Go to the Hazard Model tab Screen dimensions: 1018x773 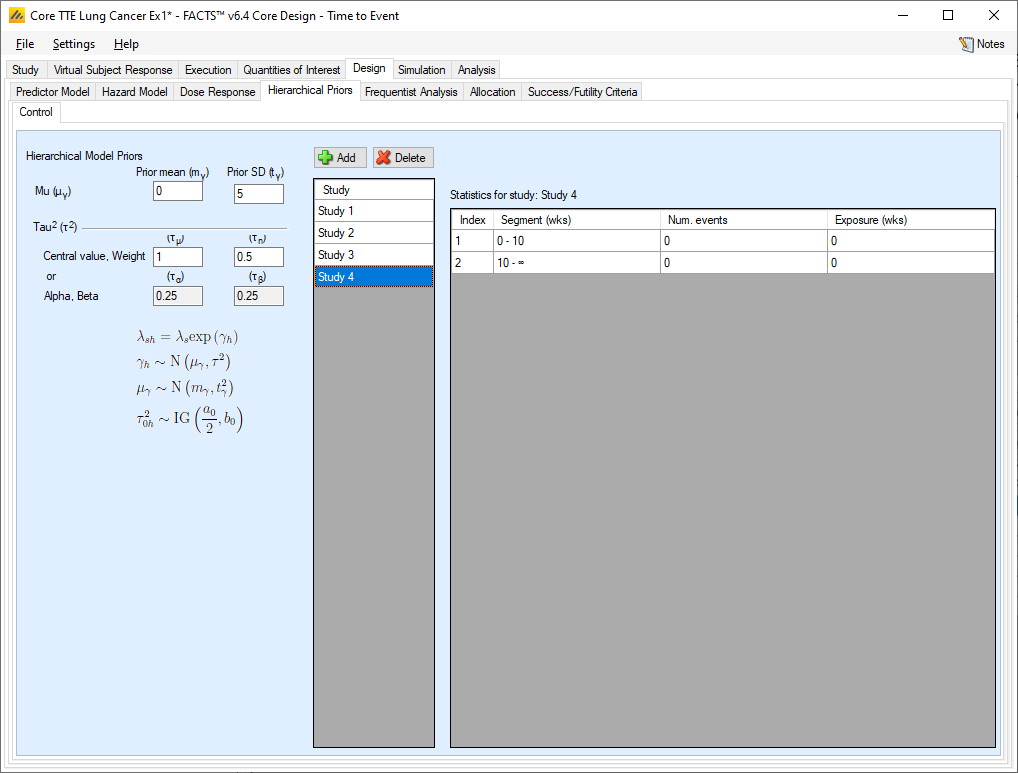point(135,92)
